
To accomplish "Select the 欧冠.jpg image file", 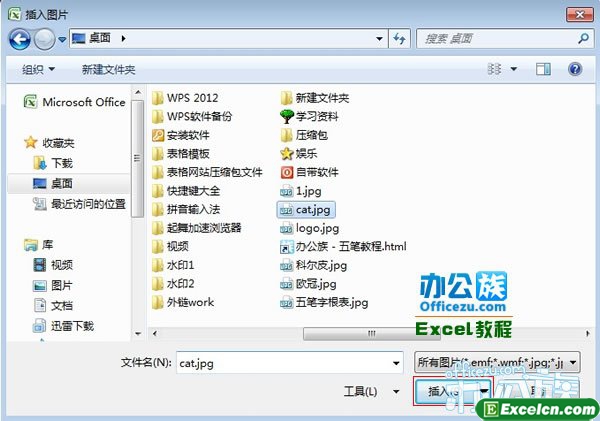I will pos(308,284).
